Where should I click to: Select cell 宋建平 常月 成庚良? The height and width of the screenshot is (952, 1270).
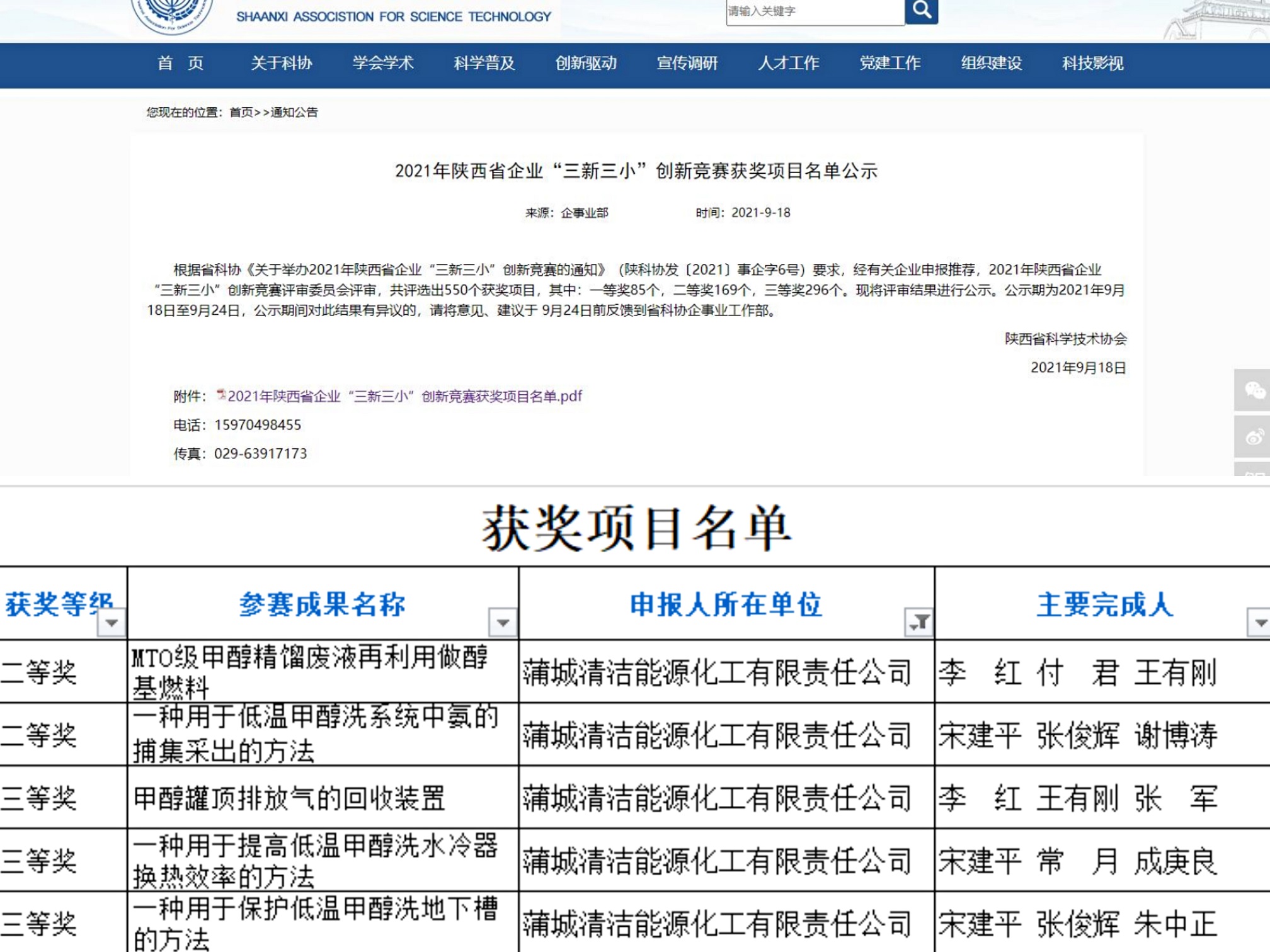click(1103, 860)
